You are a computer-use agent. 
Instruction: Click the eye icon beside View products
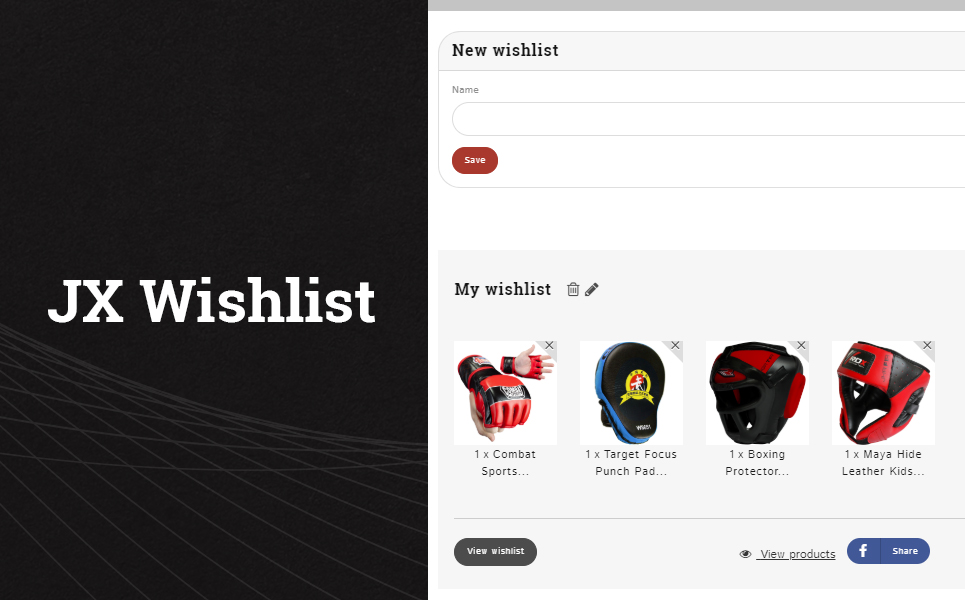pos(745,554)
